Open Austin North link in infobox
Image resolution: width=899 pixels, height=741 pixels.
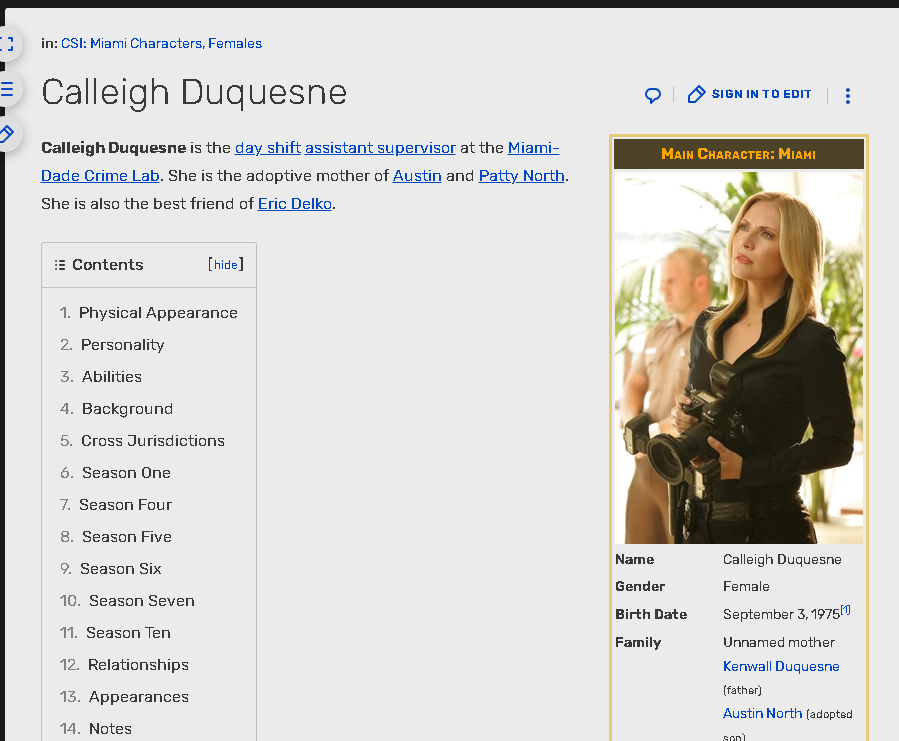click(x=763, y=713)
